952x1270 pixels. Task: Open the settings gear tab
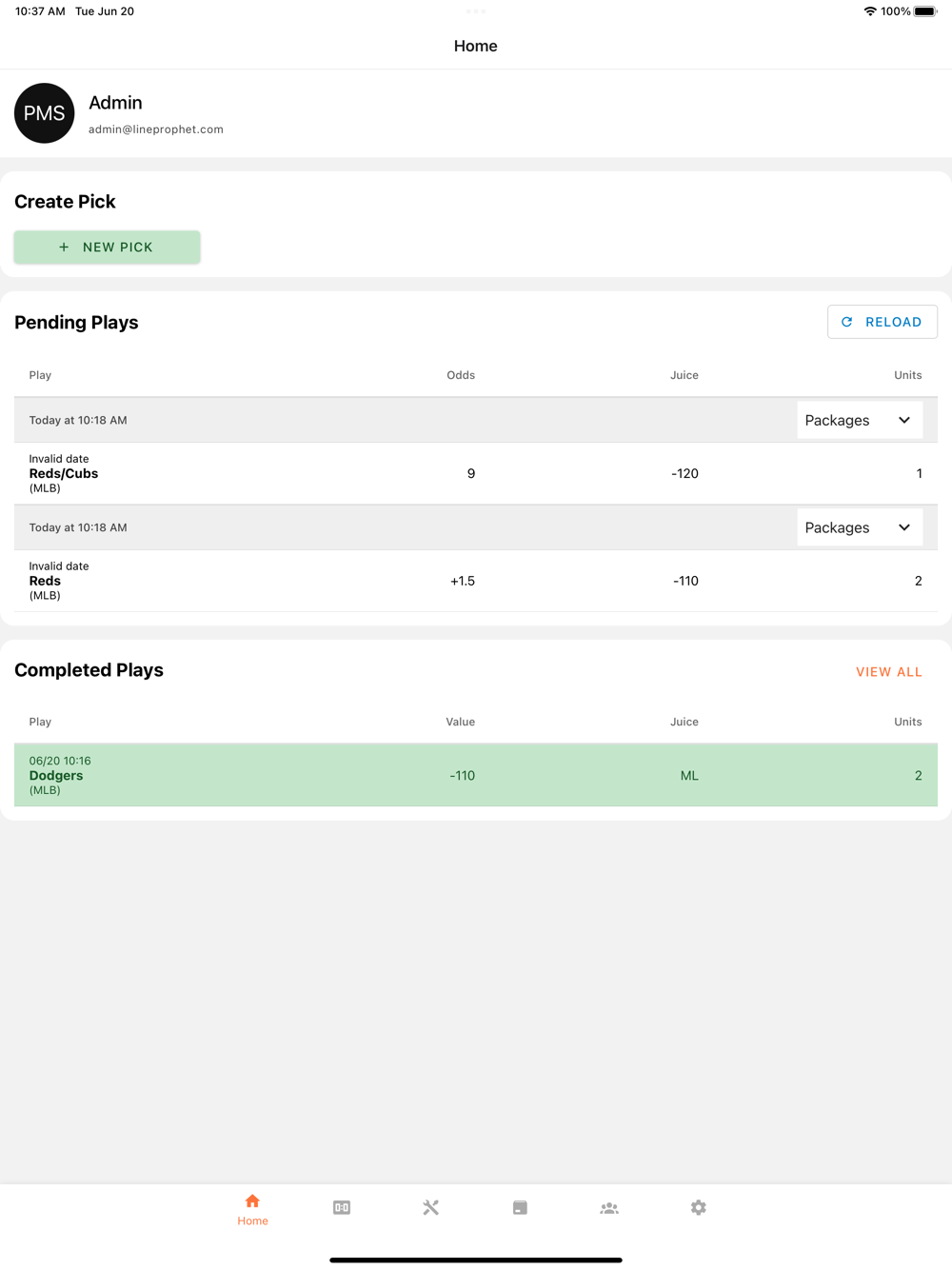click(699, 1207)
